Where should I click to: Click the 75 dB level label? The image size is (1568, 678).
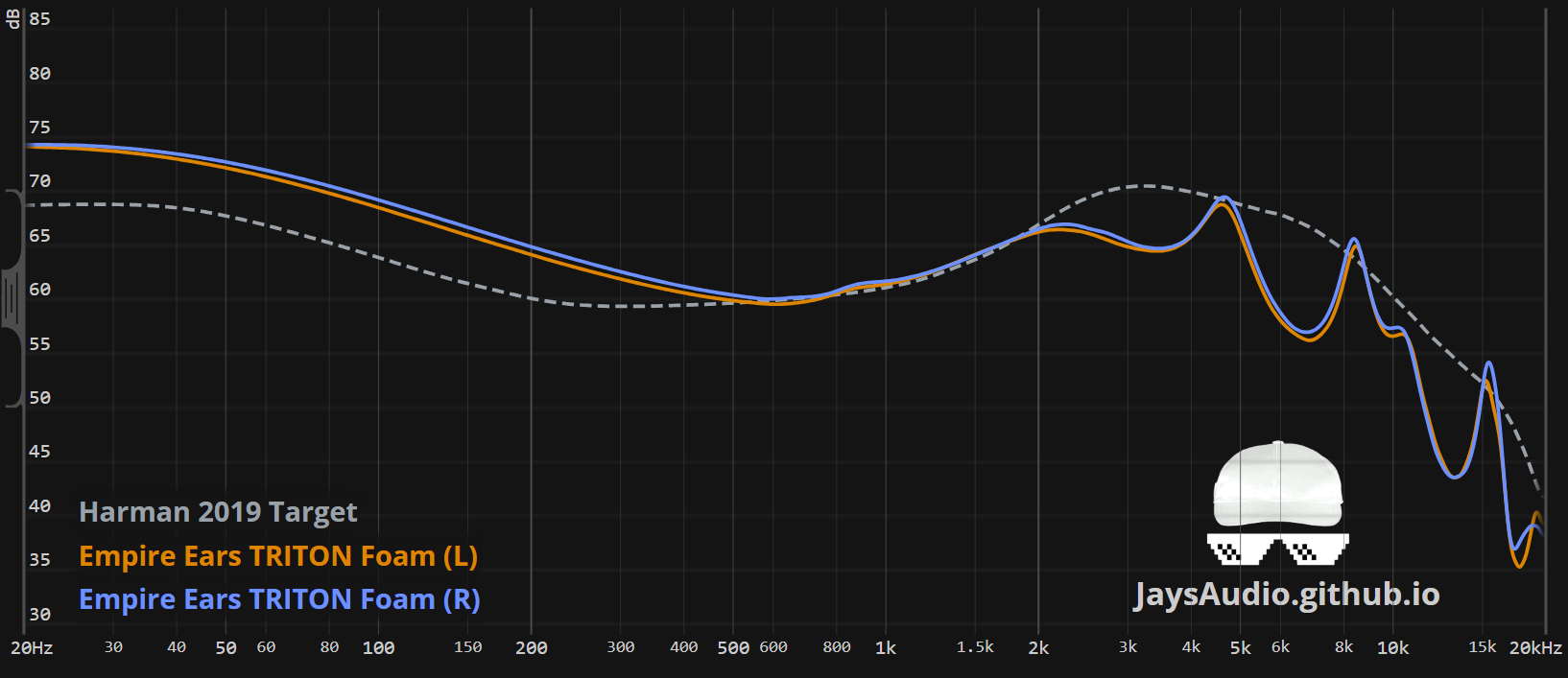tap(39, 128)
